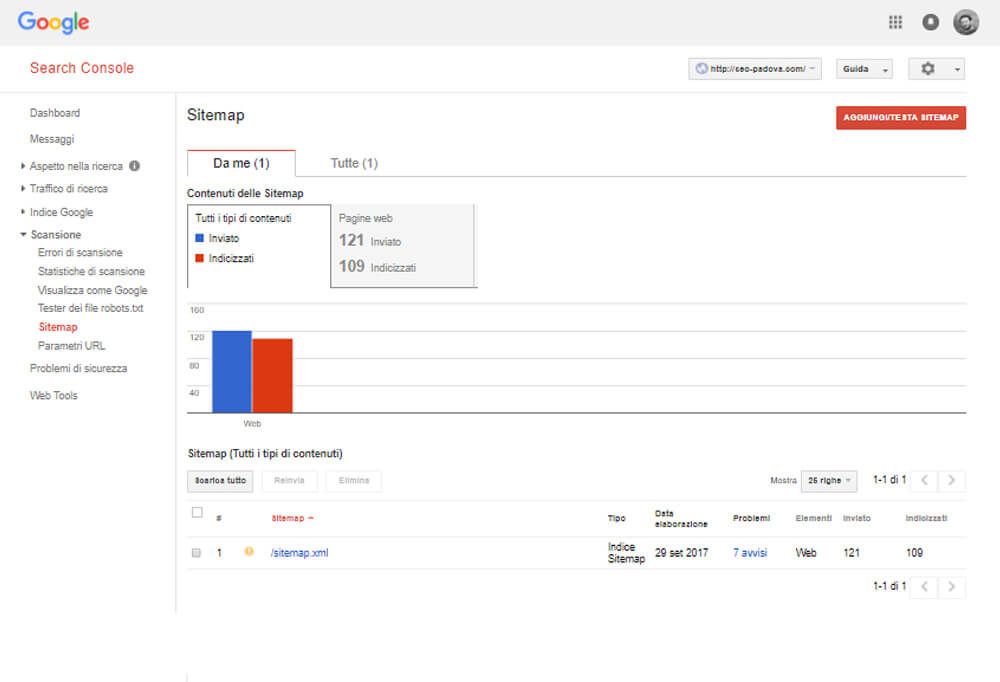Open Visualizza come Google
The width and height of the screenshot is (1000, 682).
click(x=92, y=290)
